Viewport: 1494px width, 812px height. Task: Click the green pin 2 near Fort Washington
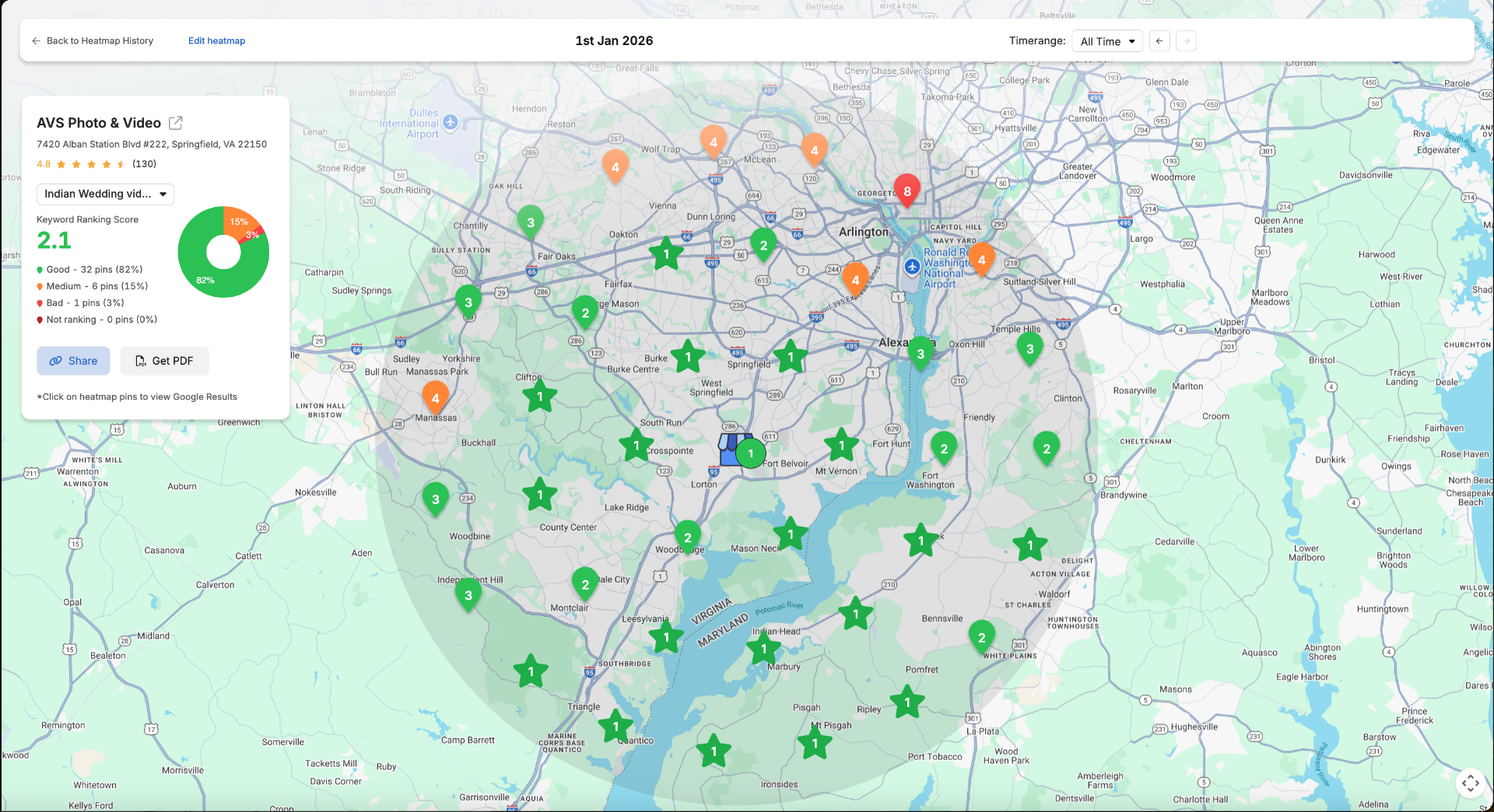point(943,448)
